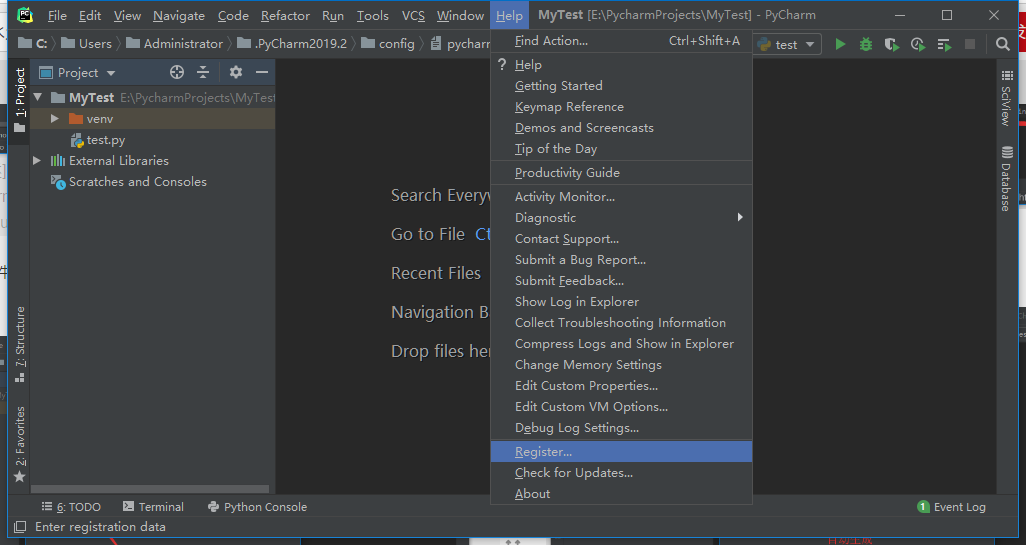Open the VCS menu
Image resolution: width=1026 pixels, height=545 pixels.
pos(413,15)
